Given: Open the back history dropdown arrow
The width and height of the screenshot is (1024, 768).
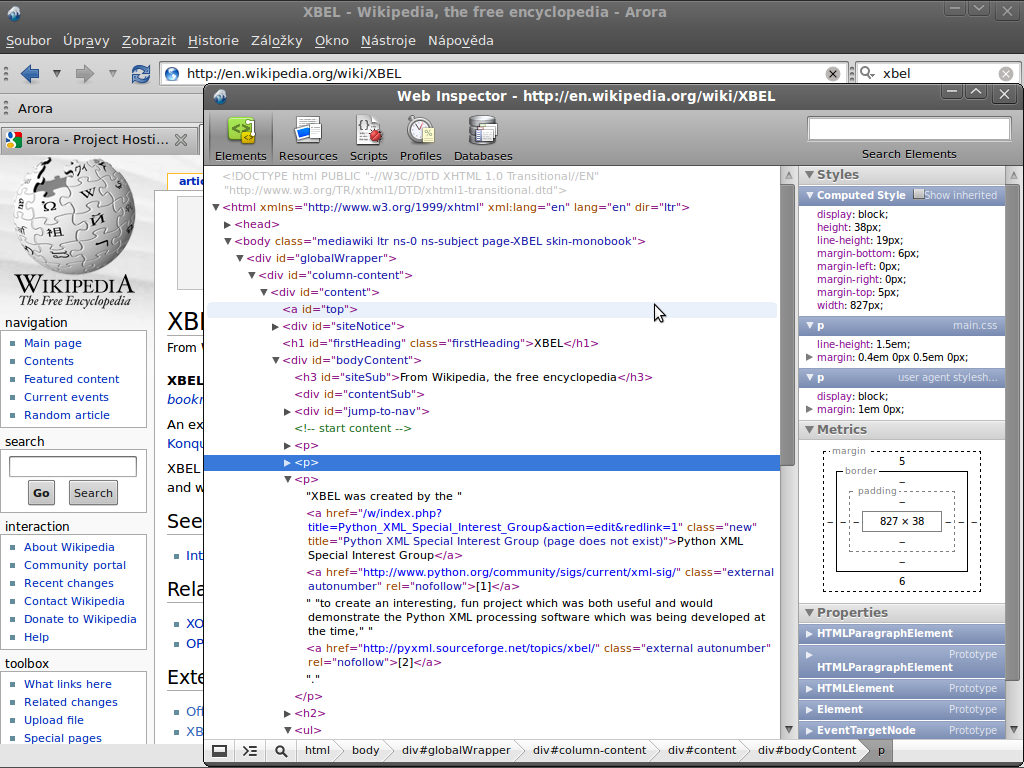Looking at the screenshot, I should pos(57,73).
